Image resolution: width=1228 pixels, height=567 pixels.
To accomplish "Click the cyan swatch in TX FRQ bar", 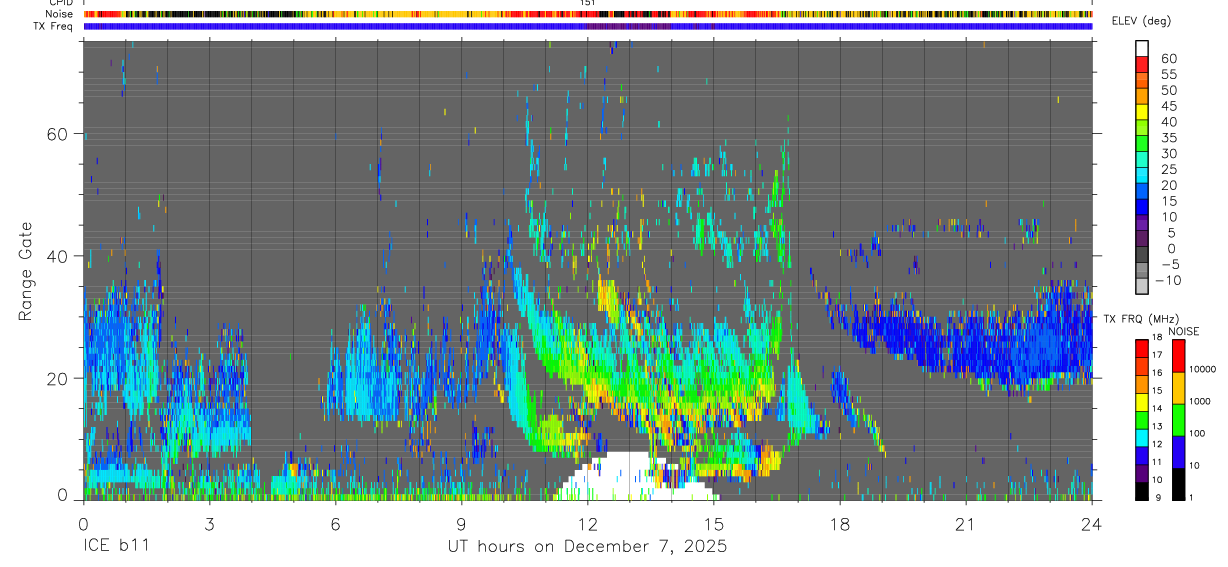I will (1142, 438).
